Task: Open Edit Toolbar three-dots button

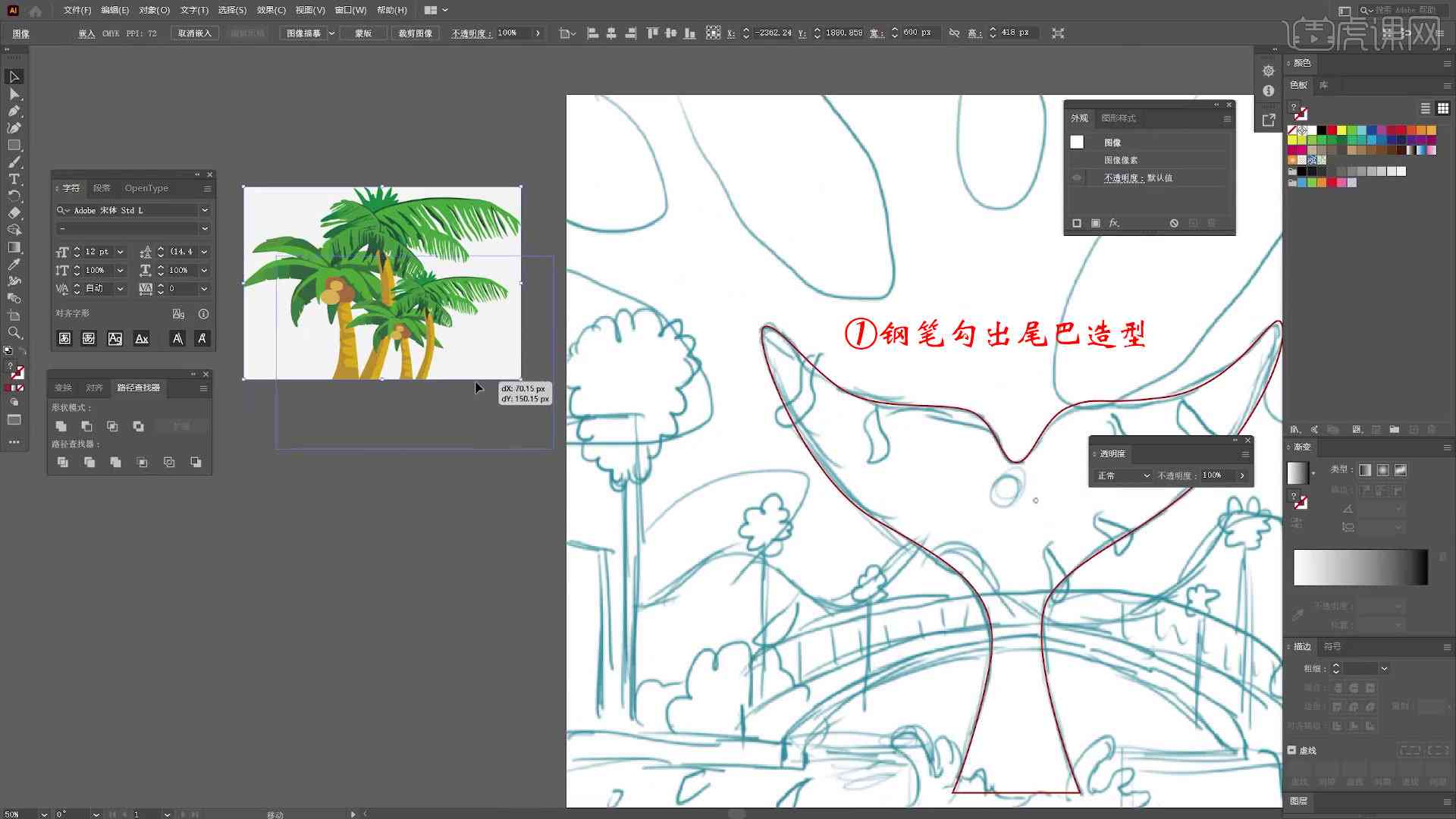Action: [14, 442]
